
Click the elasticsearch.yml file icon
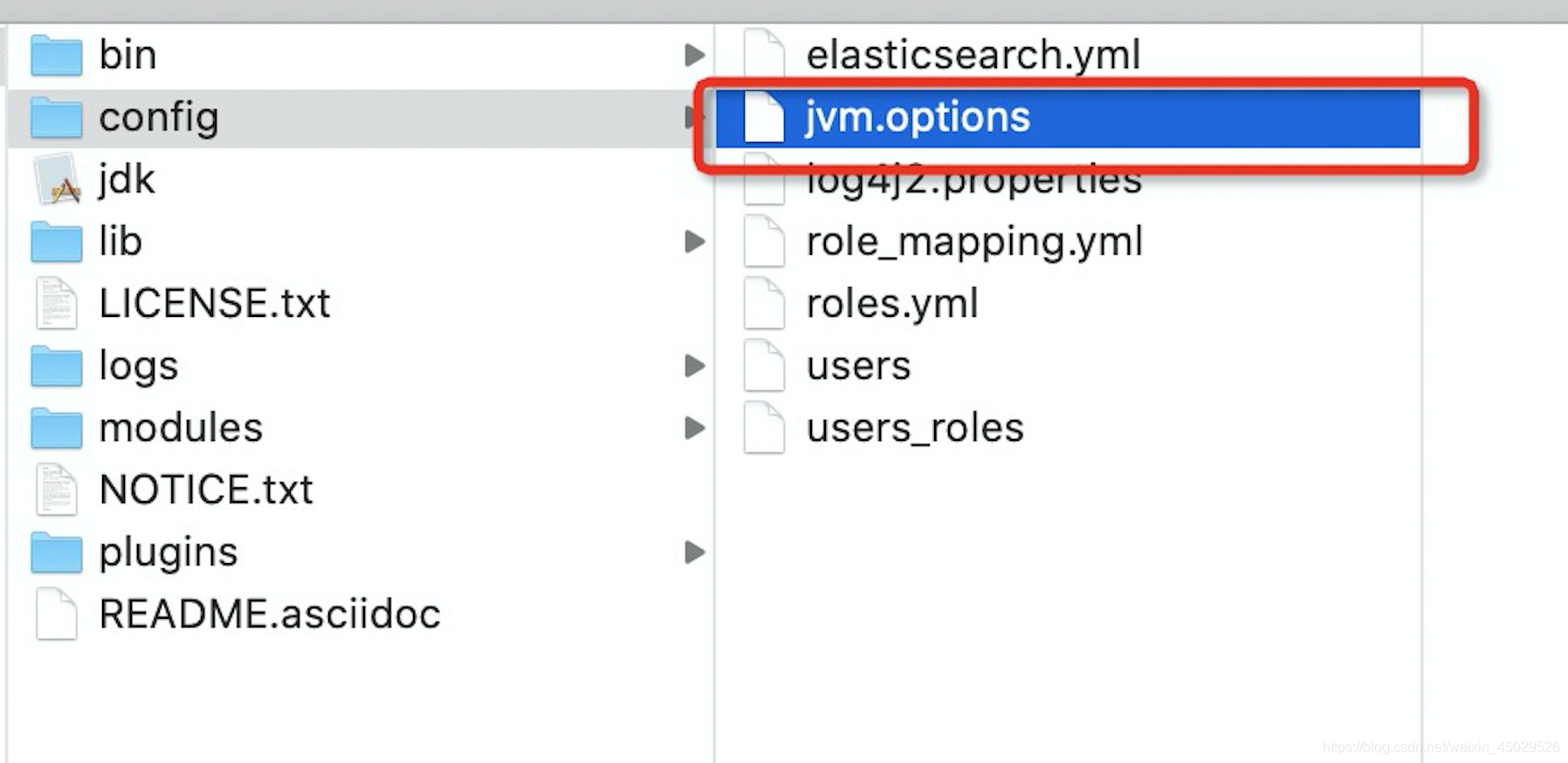(764, 54)
